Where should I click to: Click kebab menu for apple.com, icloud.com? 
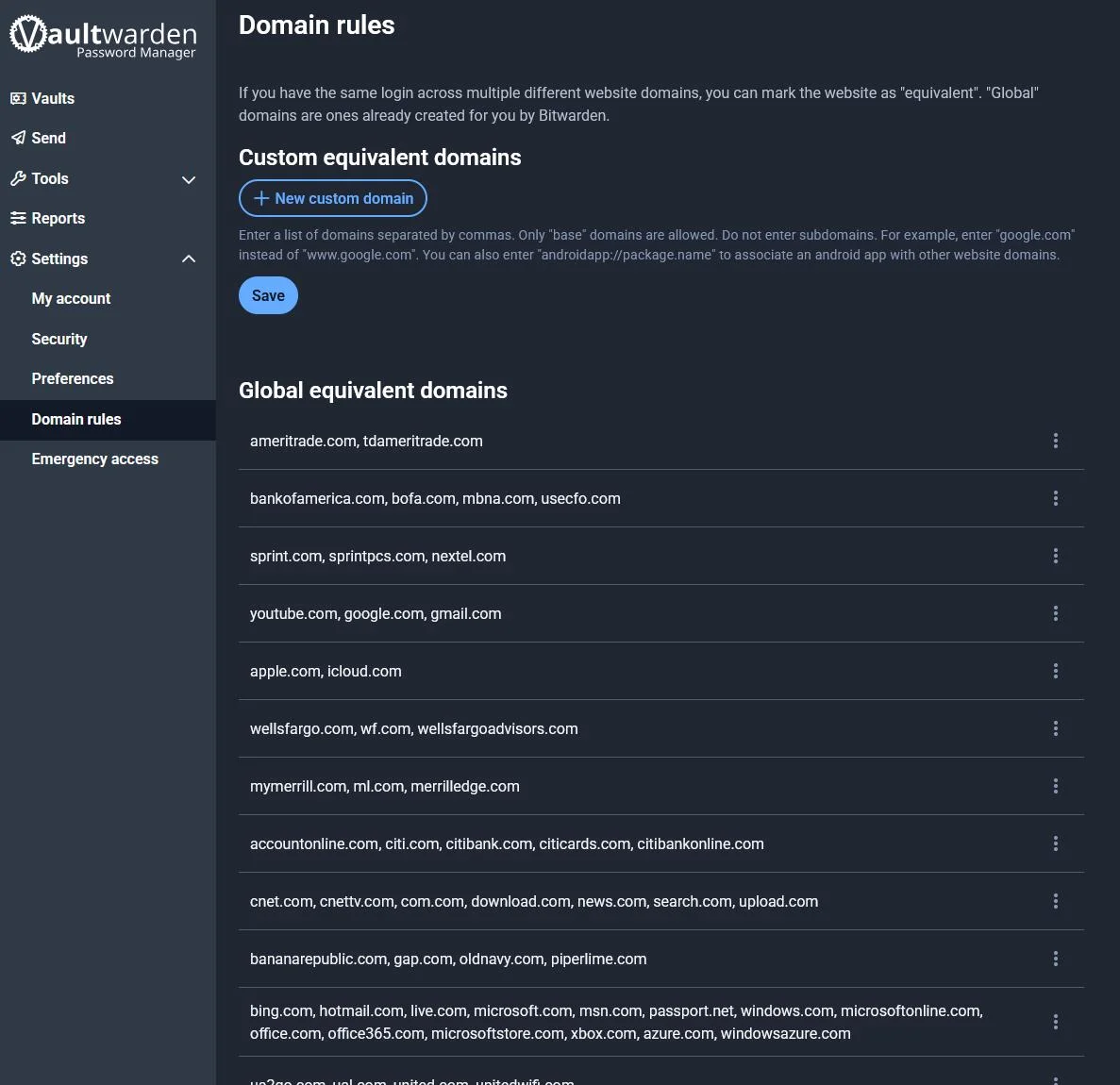(1055, 671)
